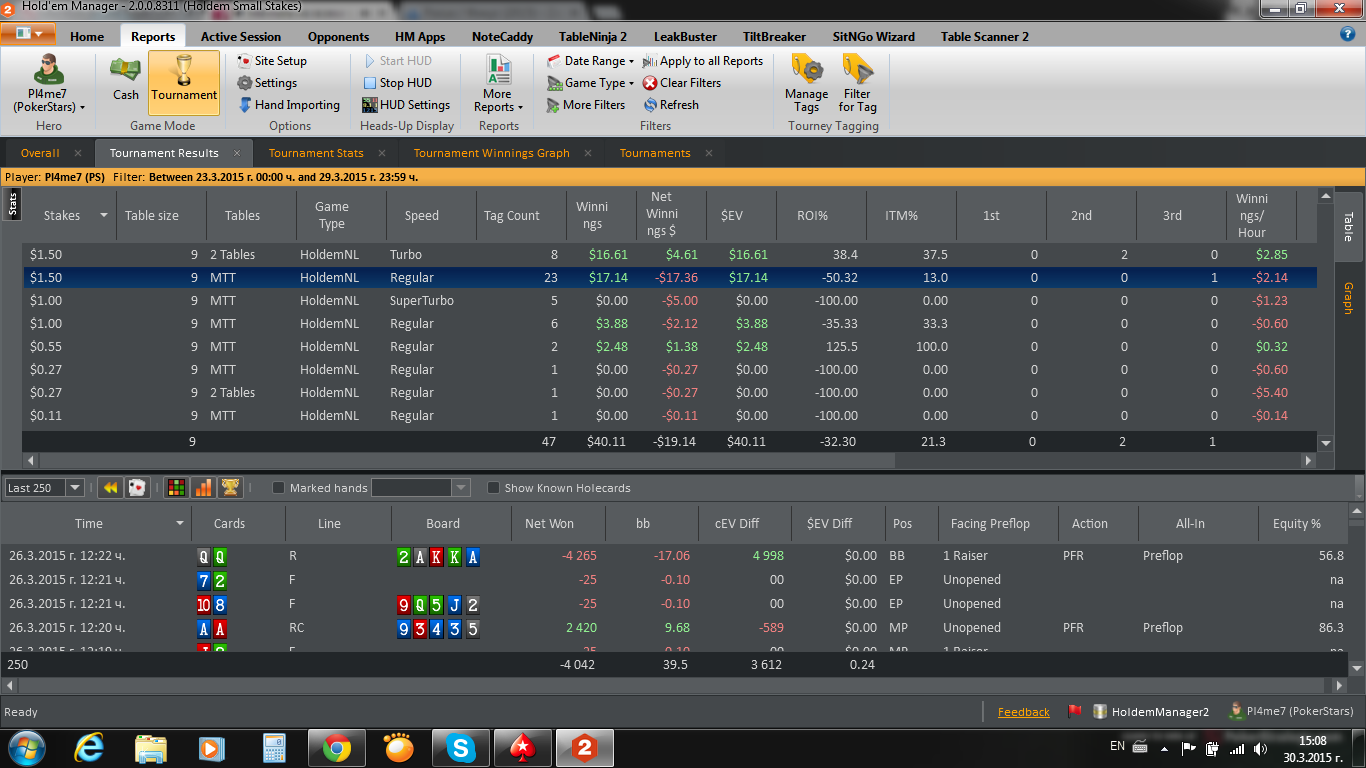
Task: Open Tournament Winnings Graph tab
Action: pyautogui.click(x=491, y=153)
